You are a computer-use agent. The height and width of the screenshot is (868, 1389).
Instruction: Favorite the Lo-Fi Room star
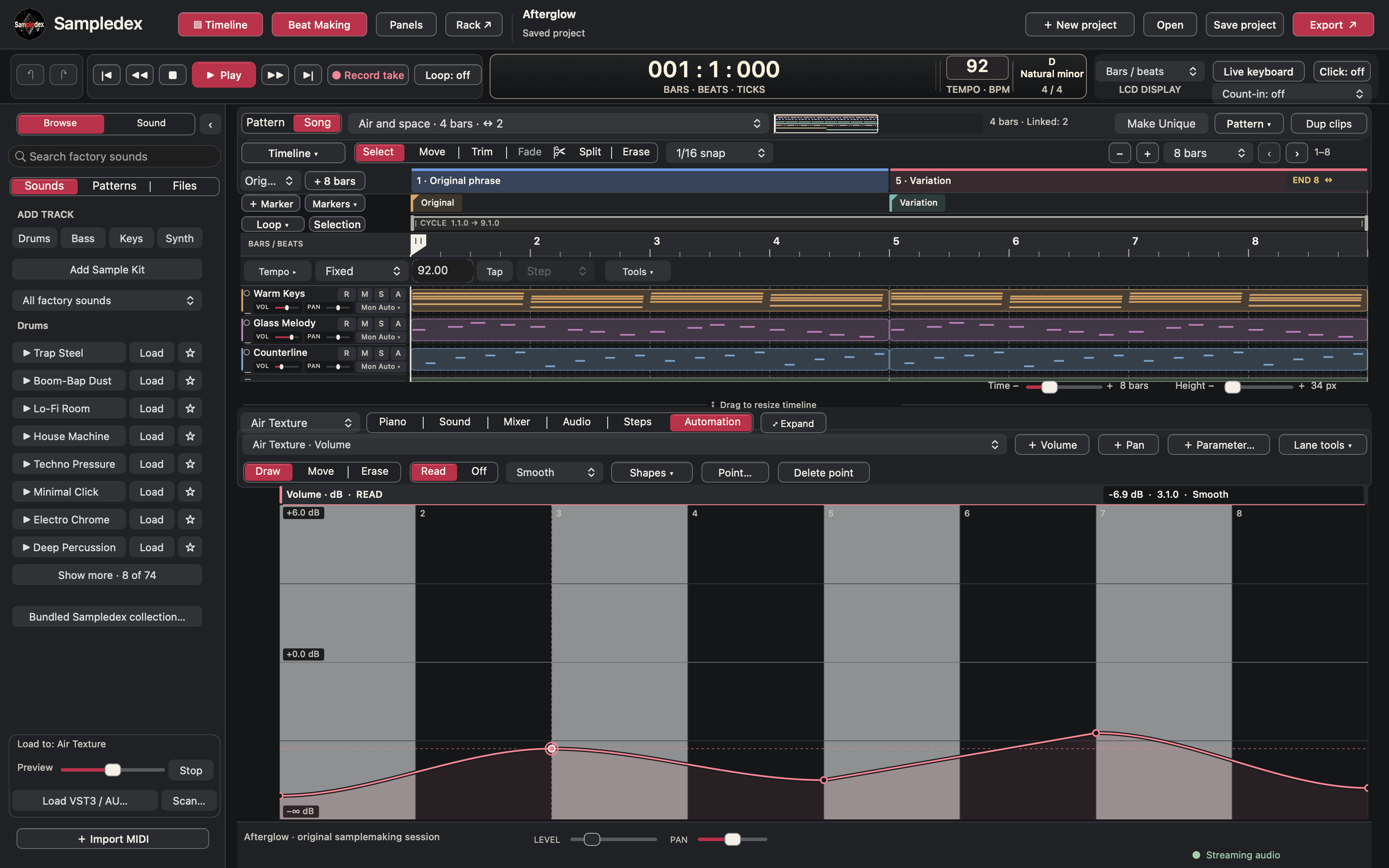190,408
